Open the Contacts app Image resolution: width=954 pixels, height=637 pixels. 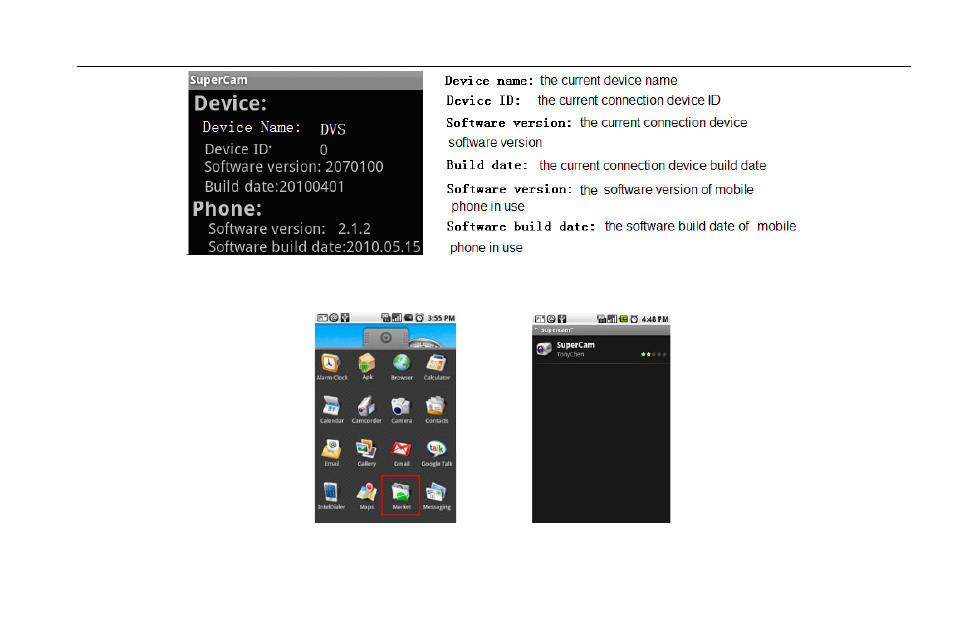[436, 410]
